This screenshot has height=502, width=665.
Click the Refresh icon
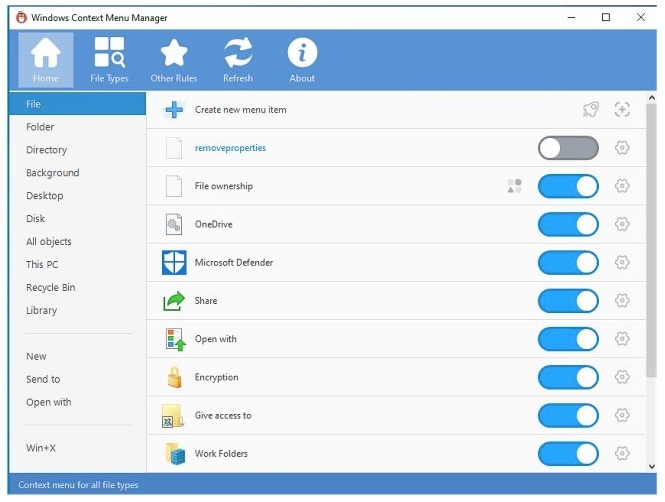[x=238, y=59]
